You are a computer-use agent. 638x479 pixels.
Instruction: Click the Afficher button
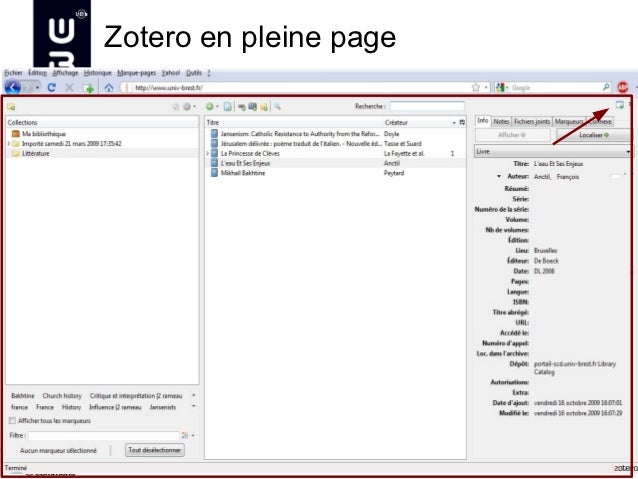coord(512,135)
